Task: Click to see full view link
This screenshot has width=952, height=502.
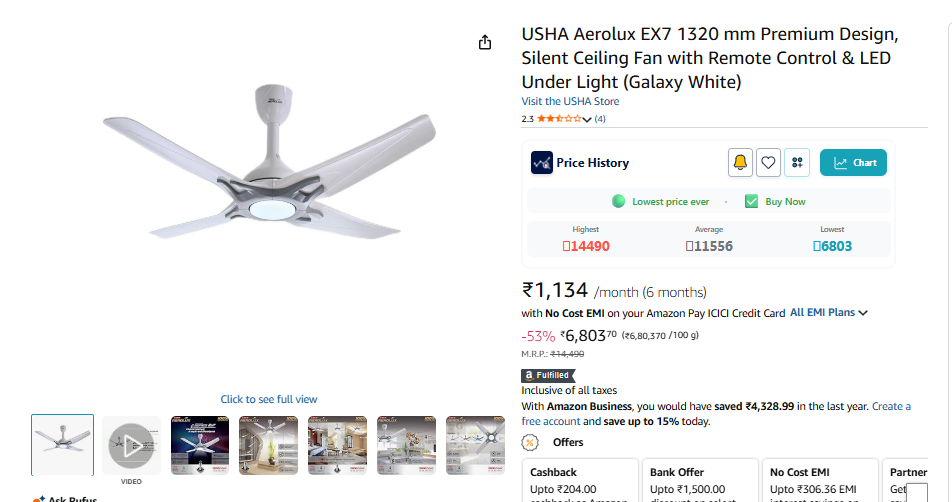Action: [x=268, y=399]
